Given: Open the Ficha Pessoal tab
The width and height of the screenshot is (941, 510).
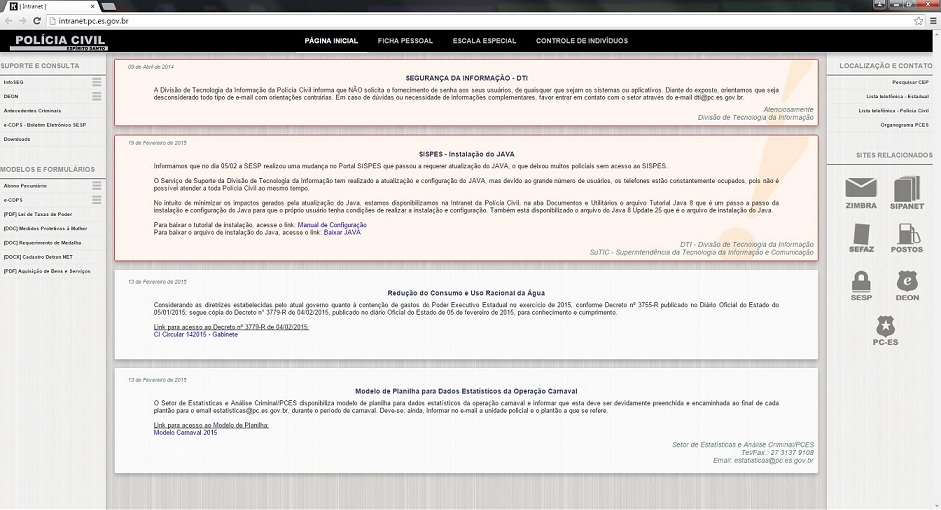Looking at the screenshot, I should click(x=405, y=41).
